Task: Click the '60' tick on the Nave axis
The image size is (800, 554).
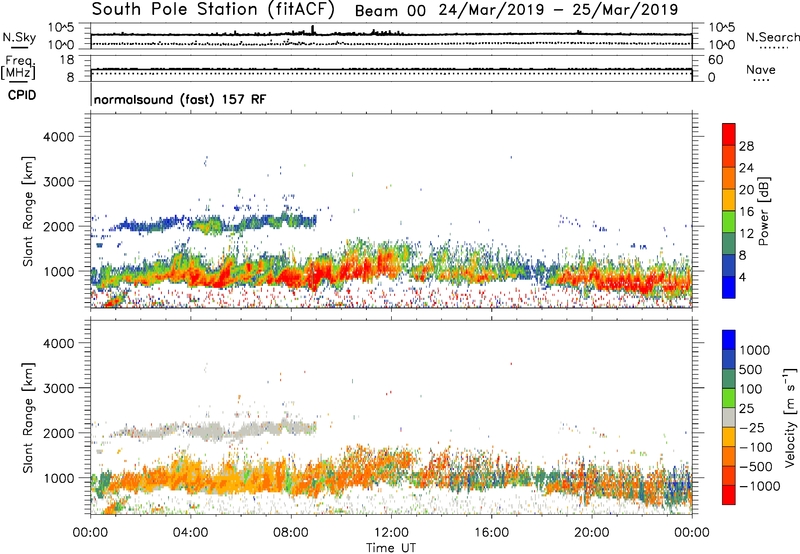Action: click(716, 60)
